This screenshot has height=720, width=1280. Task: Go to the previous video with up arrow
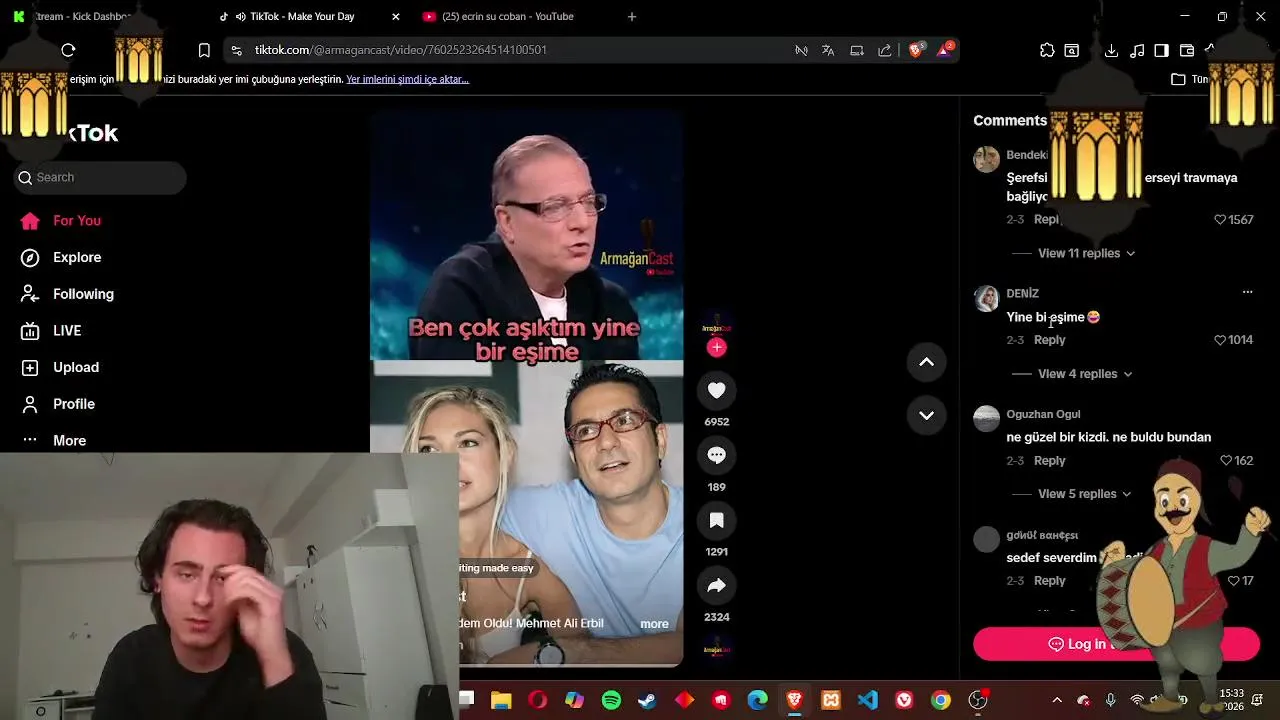tap(926, 362)
